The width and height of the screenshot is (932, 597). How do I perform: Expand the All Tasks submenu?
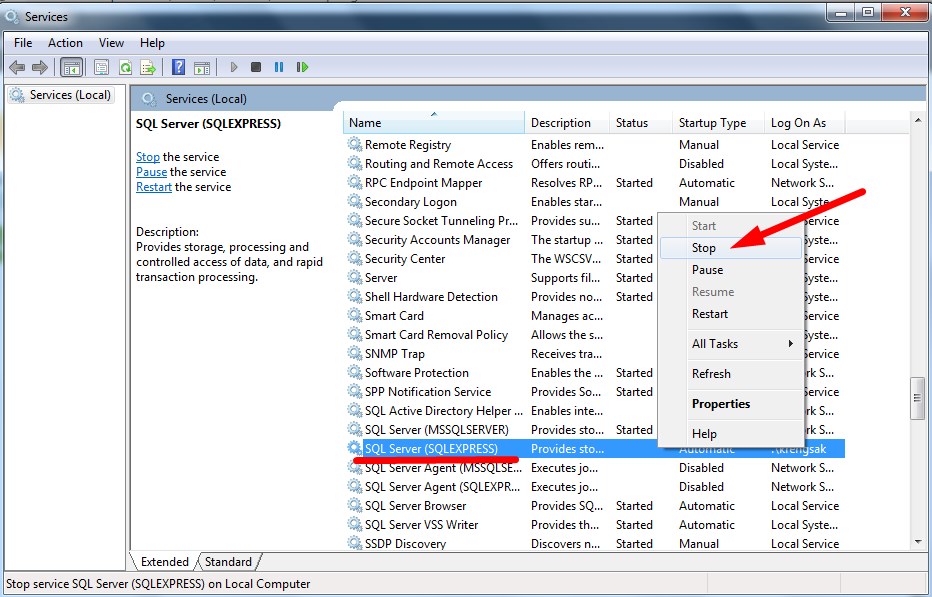(731, 344)
